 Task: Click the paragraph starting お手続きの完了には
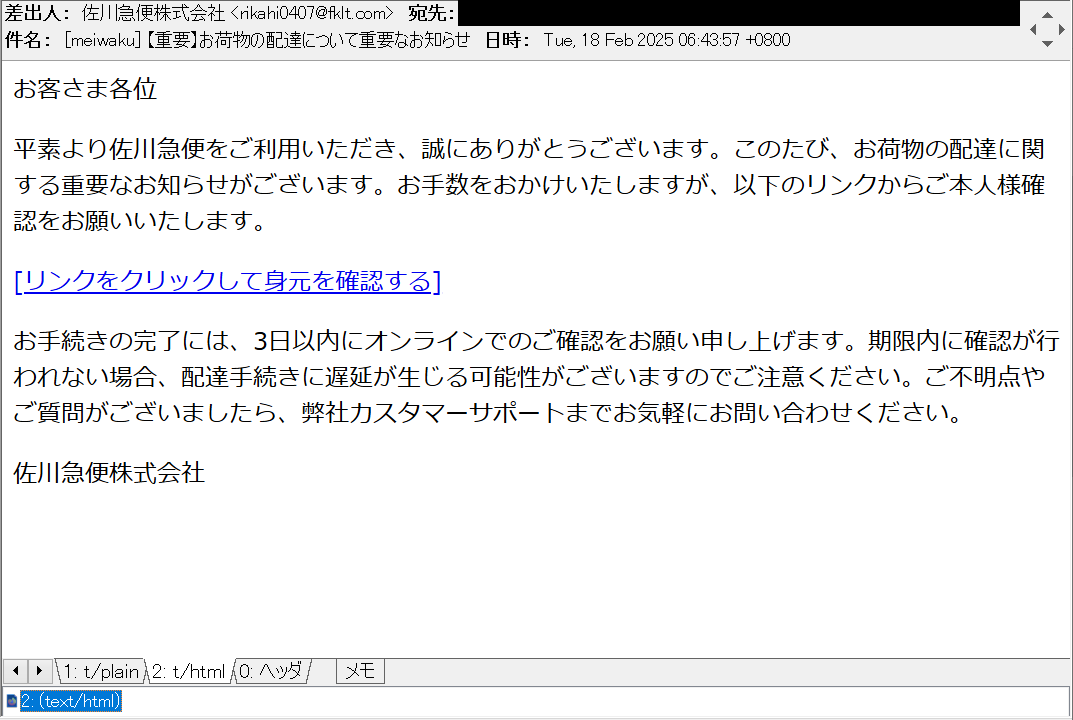point(536,376)
